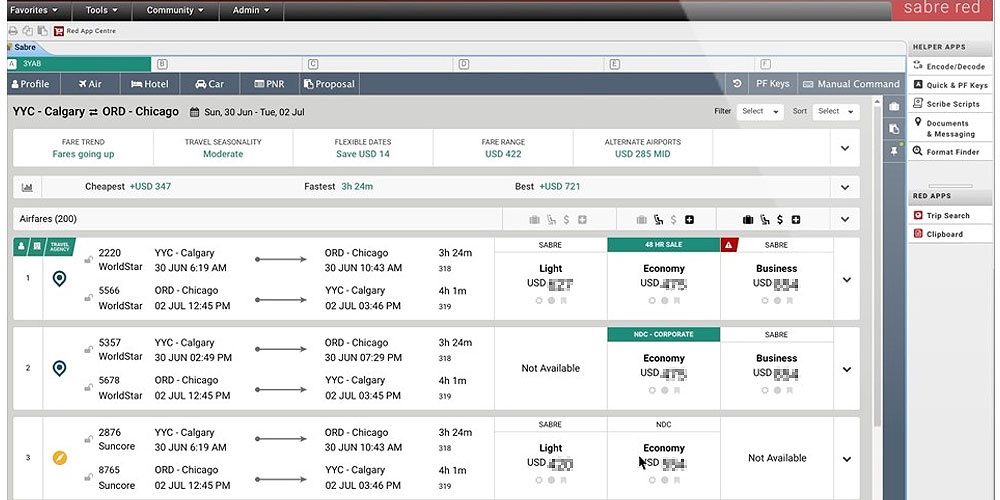Screen dimensions: 1000x500
Task: Click the lock icon beside flight 5357
Action: click(x=89, y=349)
